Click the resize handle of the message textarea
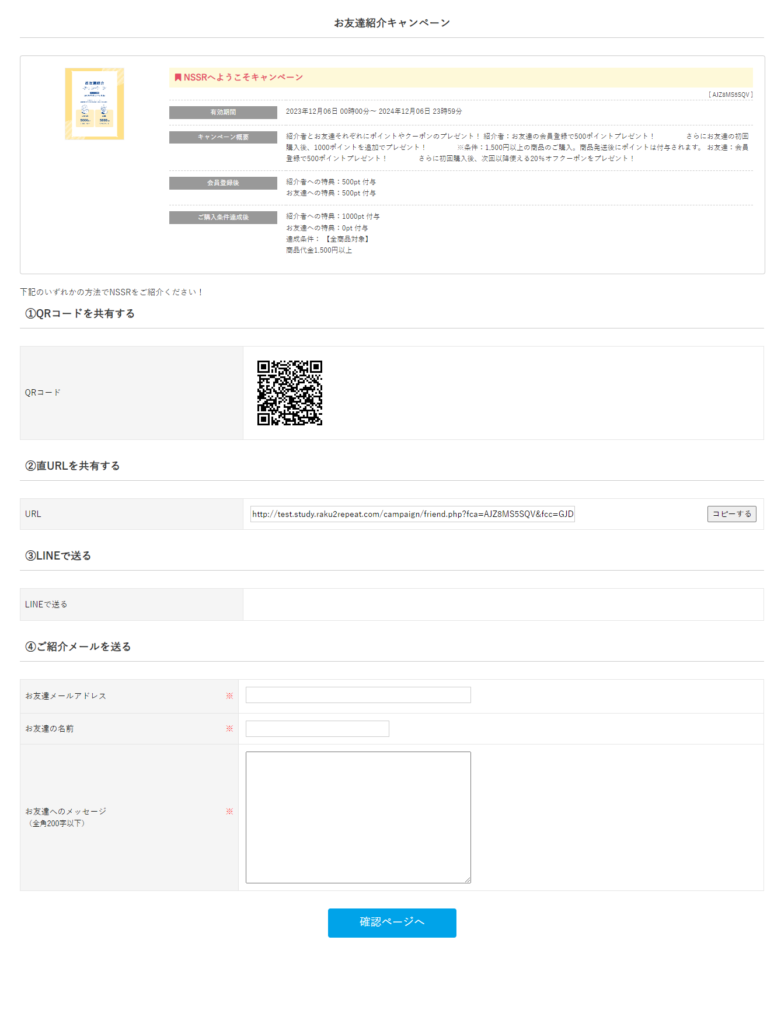This screenshot has height=1024, width=774. [x=467, y=880]
